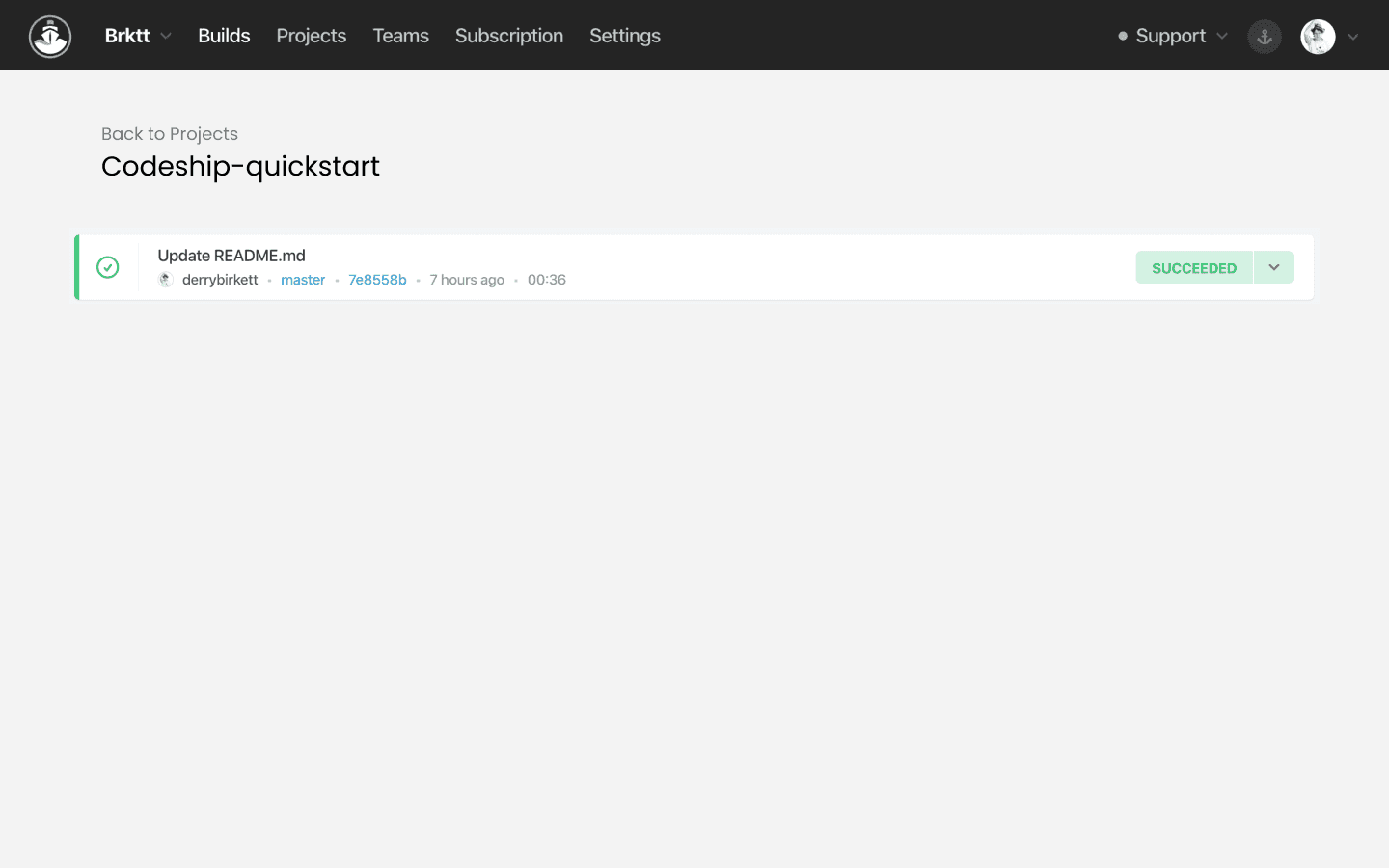
Task: Open the user avatar menu
Action: 1318,37
